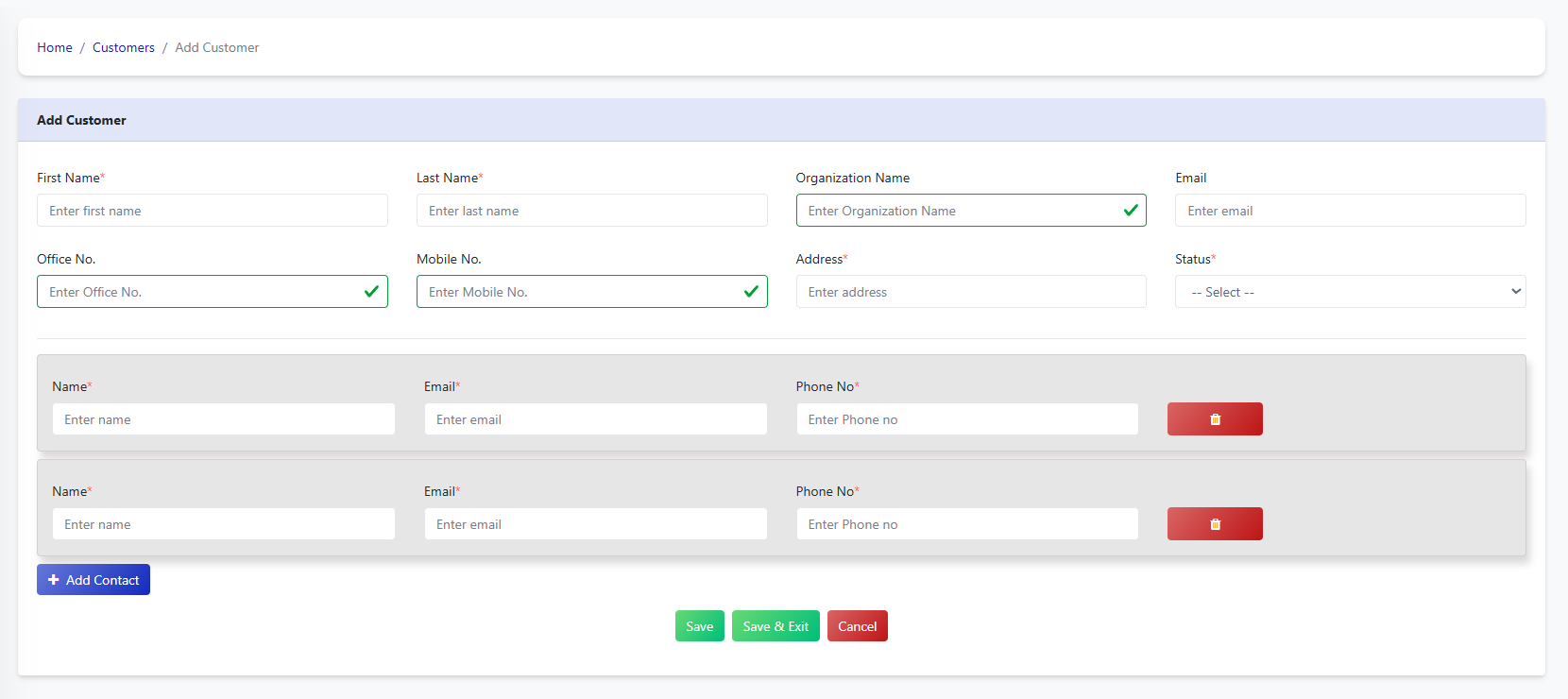Image resolution: width=1568 pixels, height=699 pixels.
Task: Select the Mobile No. input field
Action: [592, 292]
